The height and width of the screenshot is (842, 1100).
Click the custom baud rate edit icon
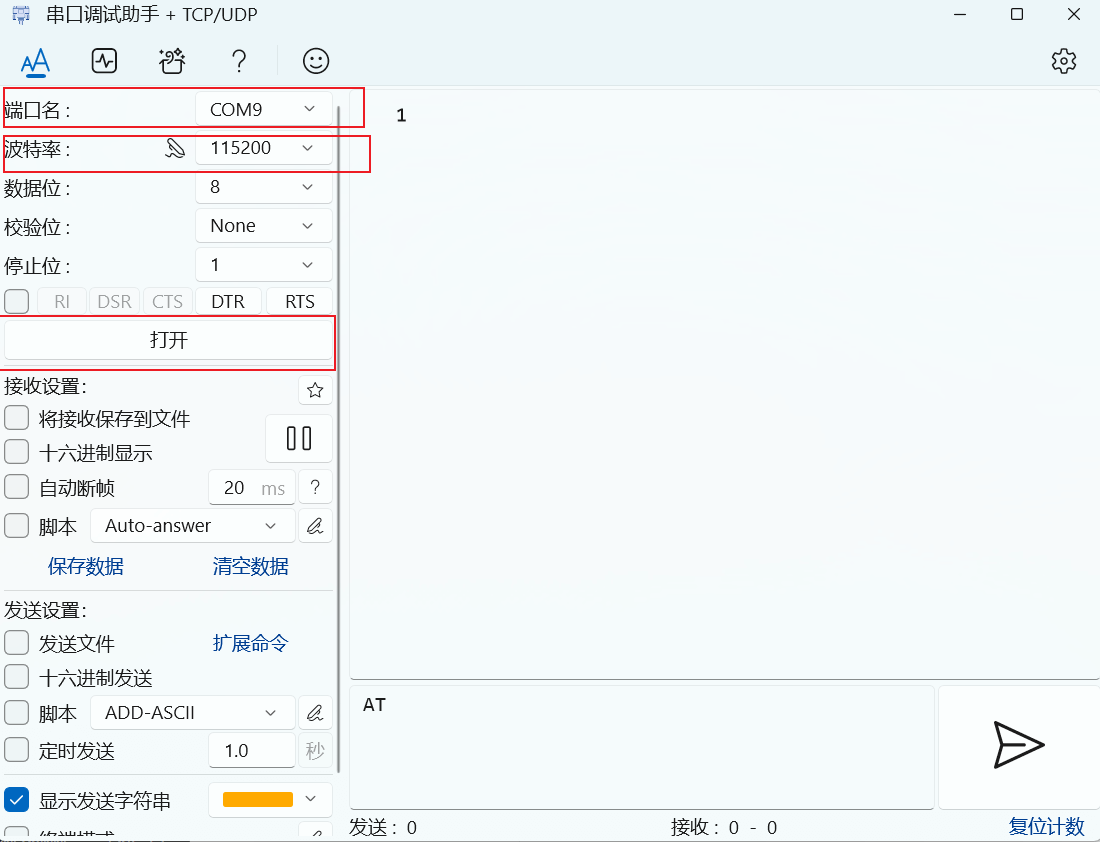[176, 149]
